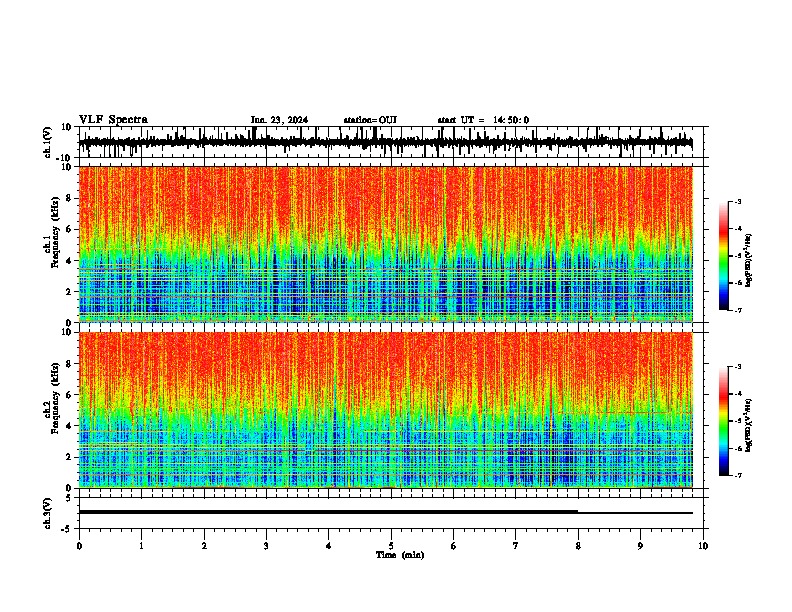The width and height of the screenshot is (792, 612).
Task: Click time axis tick label "5"
Action: point(391,546)
